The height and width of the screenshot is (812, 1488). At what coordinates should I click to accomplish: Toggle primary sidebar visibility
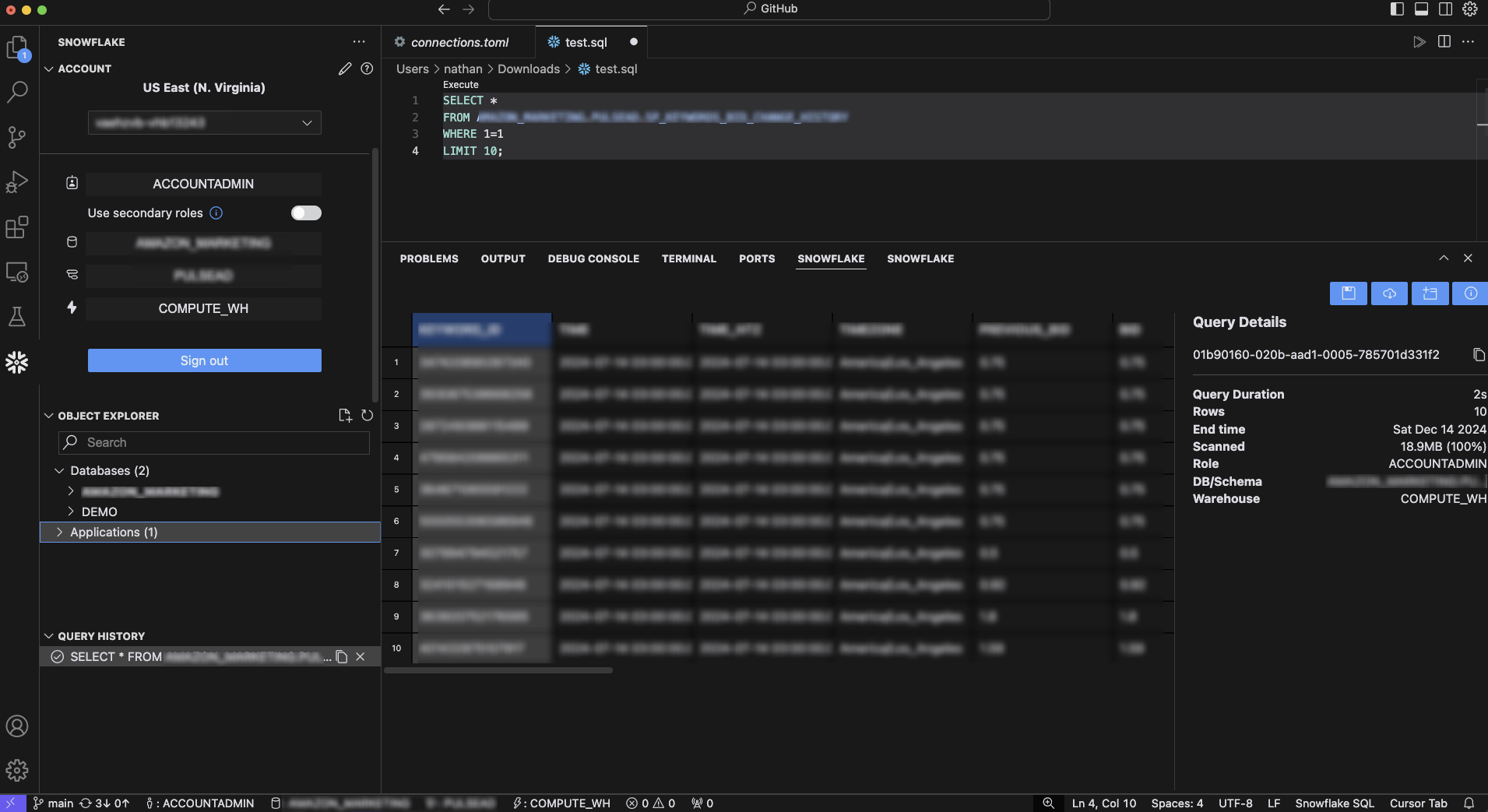(x=1397, y=9)
